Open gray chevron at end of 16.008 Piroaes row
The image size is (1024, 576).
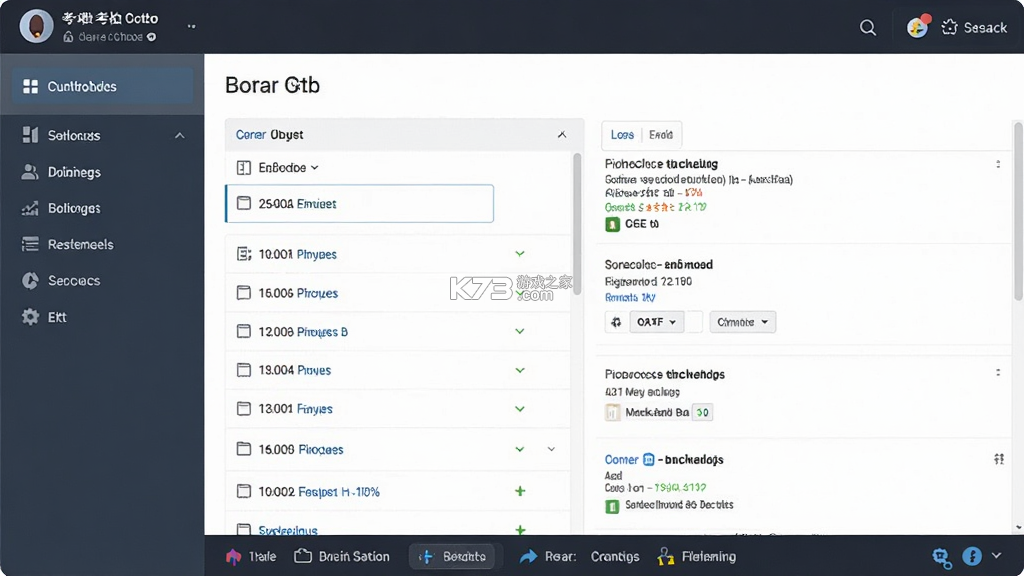[x=551, y=449]
